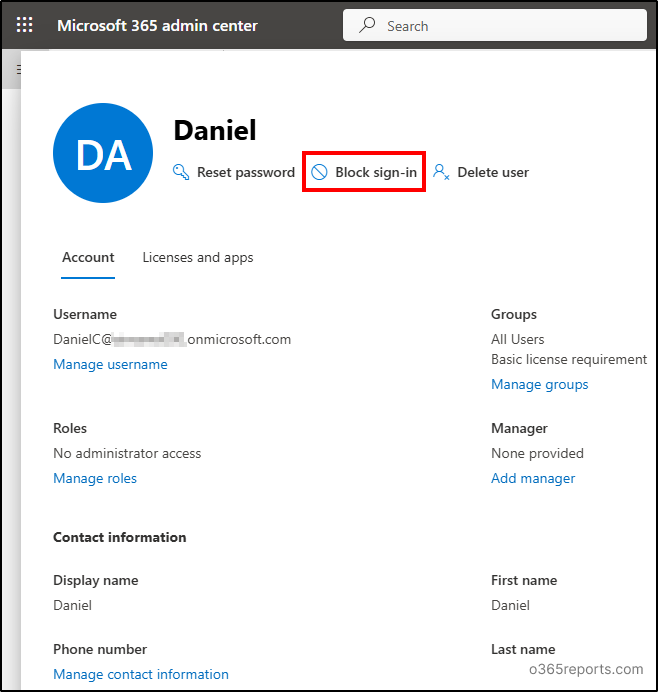Click the Microsoft 365 admin center title
This screenshot has width=658, height=692.
(157, 26)
